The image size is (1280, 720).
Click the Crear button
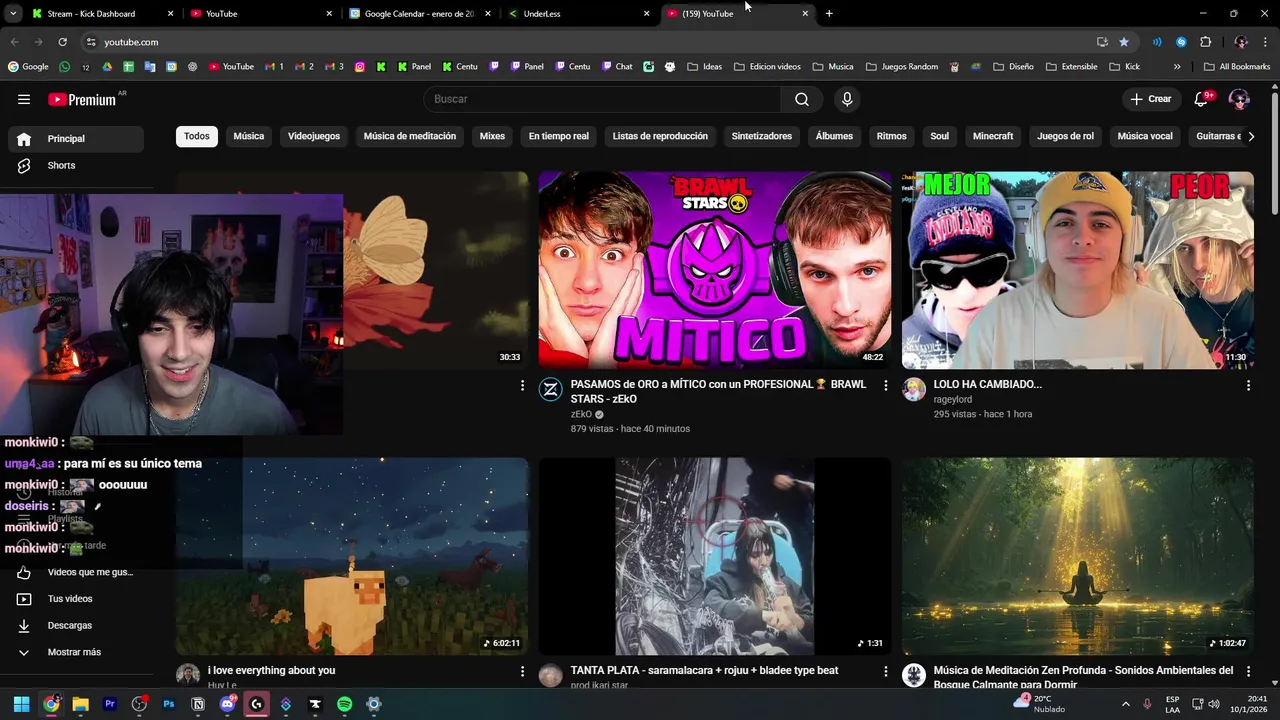pos(1151,99)
